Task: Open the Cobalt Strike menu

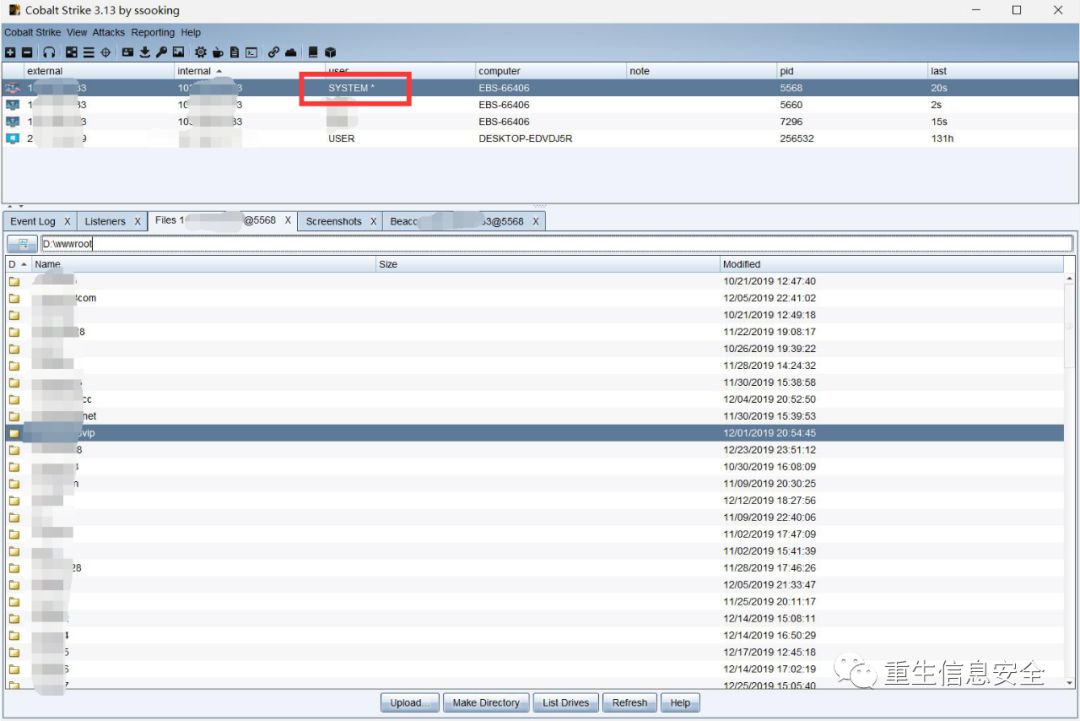Action: tap(32, 32)
